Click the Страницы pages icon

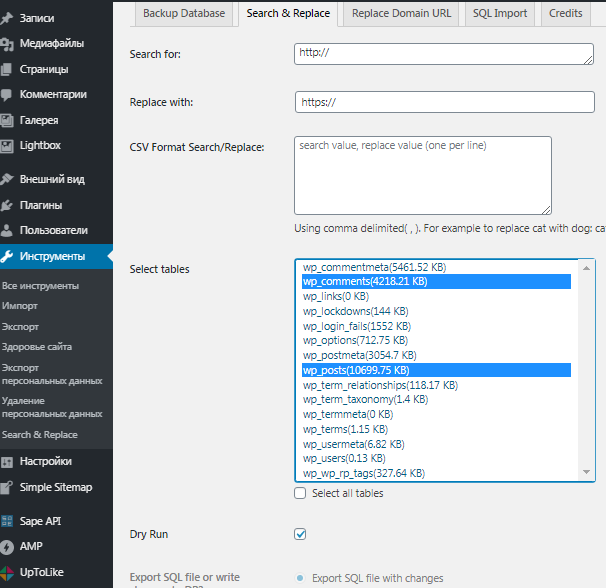point(7,69)
